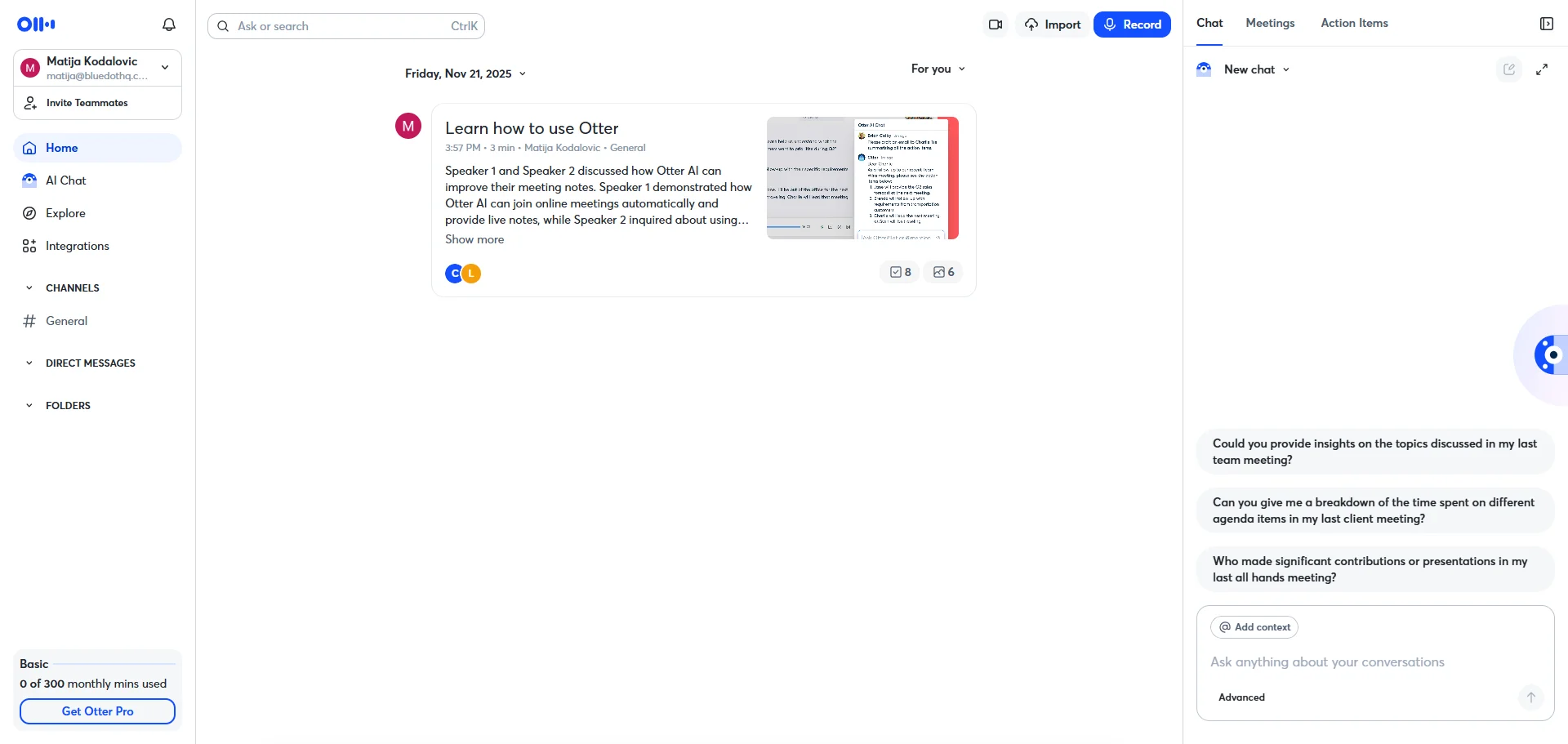Open AI Chat from the sidebar
This screenshot has height=744, width=1568.
(97, 180)
